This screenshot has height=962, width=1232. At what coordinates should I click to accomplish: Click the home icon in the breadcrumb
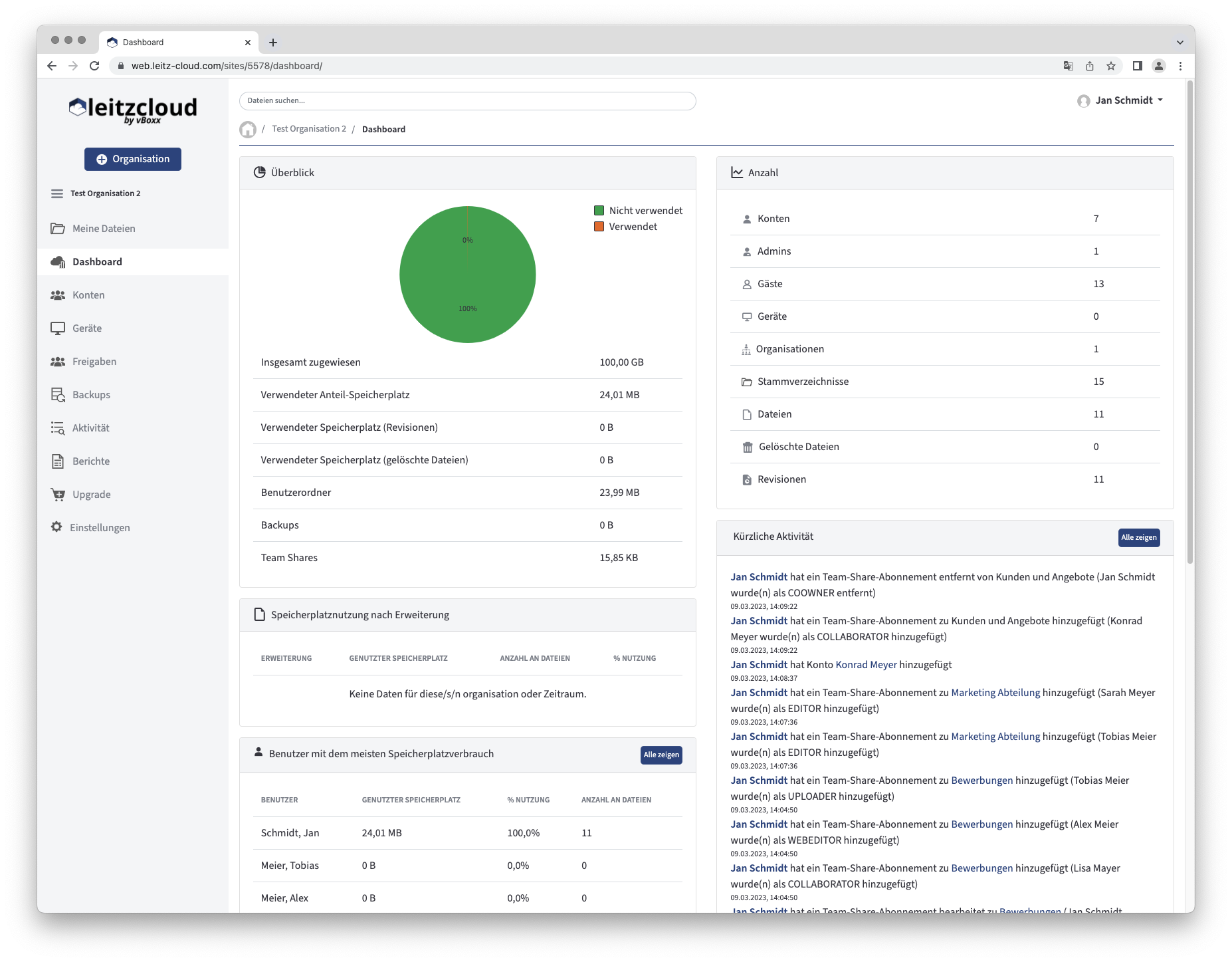point(247,128)
